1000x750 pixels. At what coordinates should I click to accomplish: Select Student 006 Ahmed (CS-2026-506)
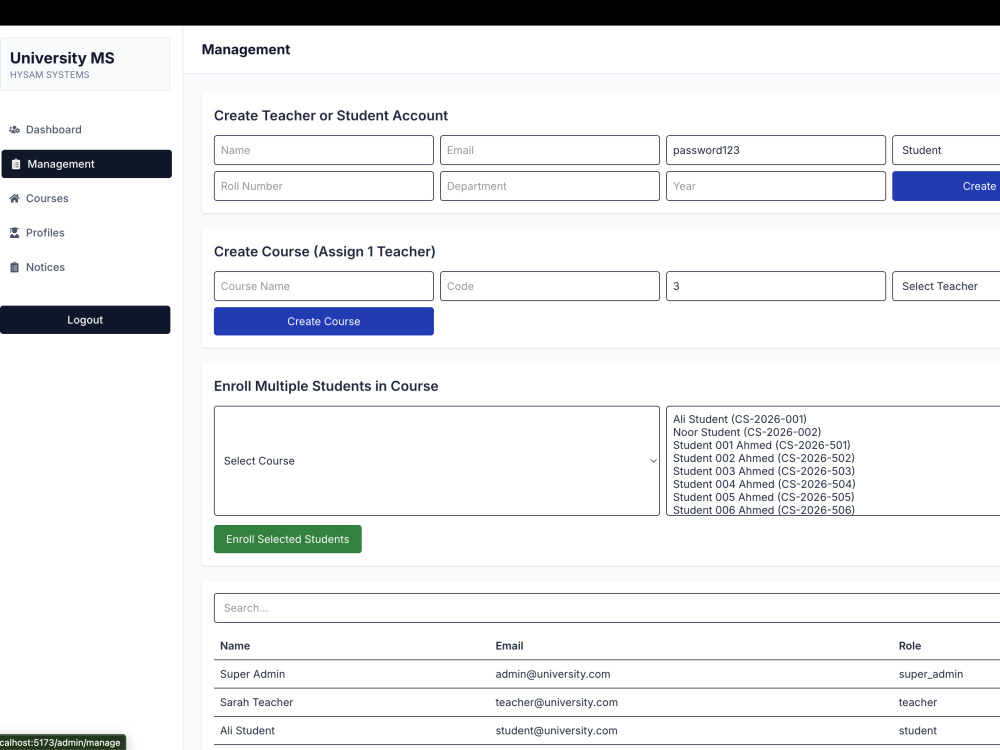[x=764, y=510]
